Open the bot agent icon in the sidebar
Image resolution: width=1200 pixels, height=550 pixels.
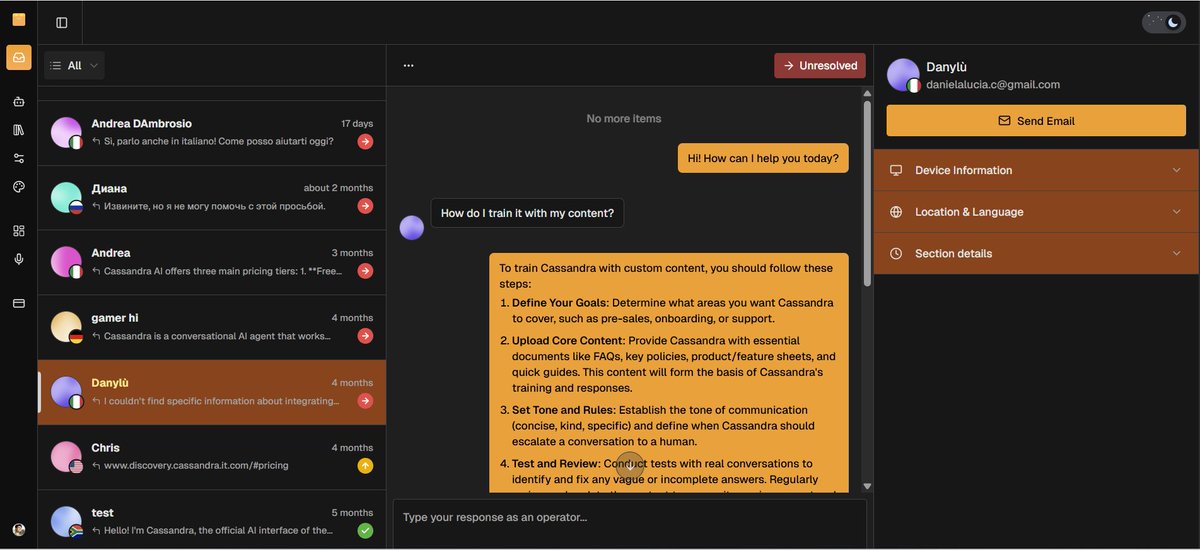pos(19,101)
